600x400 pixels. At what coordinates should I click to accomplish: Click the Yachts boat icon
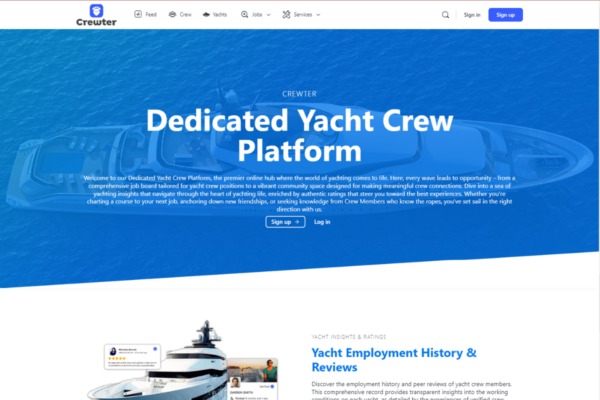pos(206,15)
